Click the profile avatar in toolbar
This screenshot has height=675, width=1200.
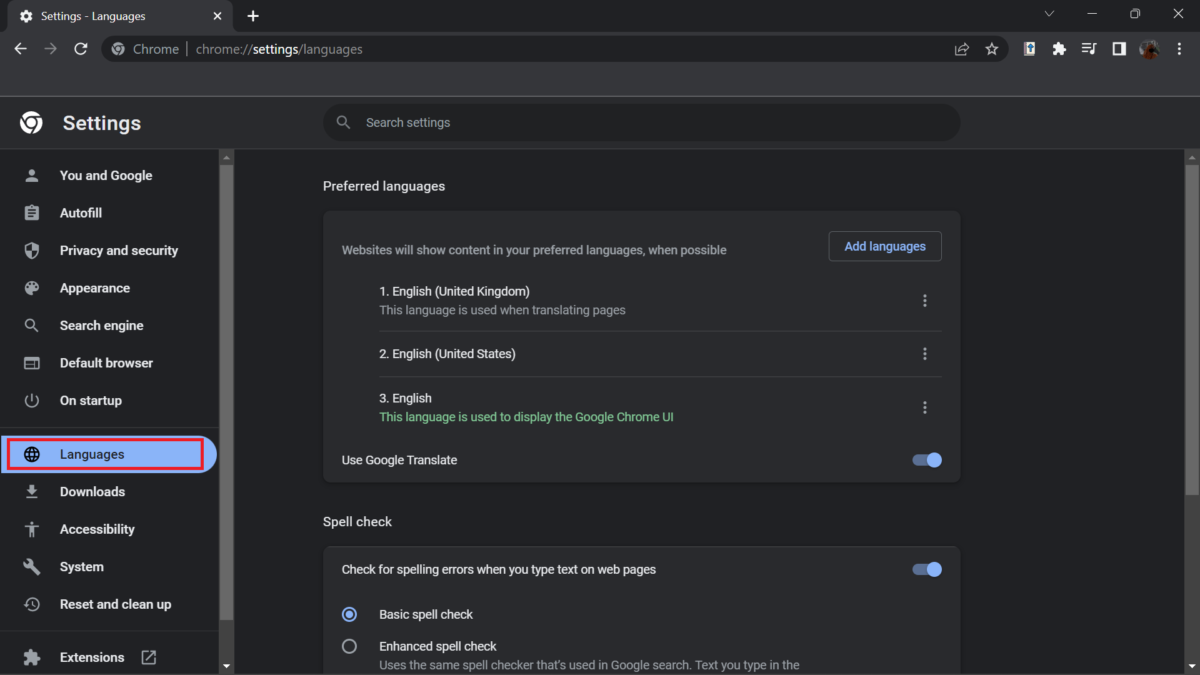[x=1149, y=49]
